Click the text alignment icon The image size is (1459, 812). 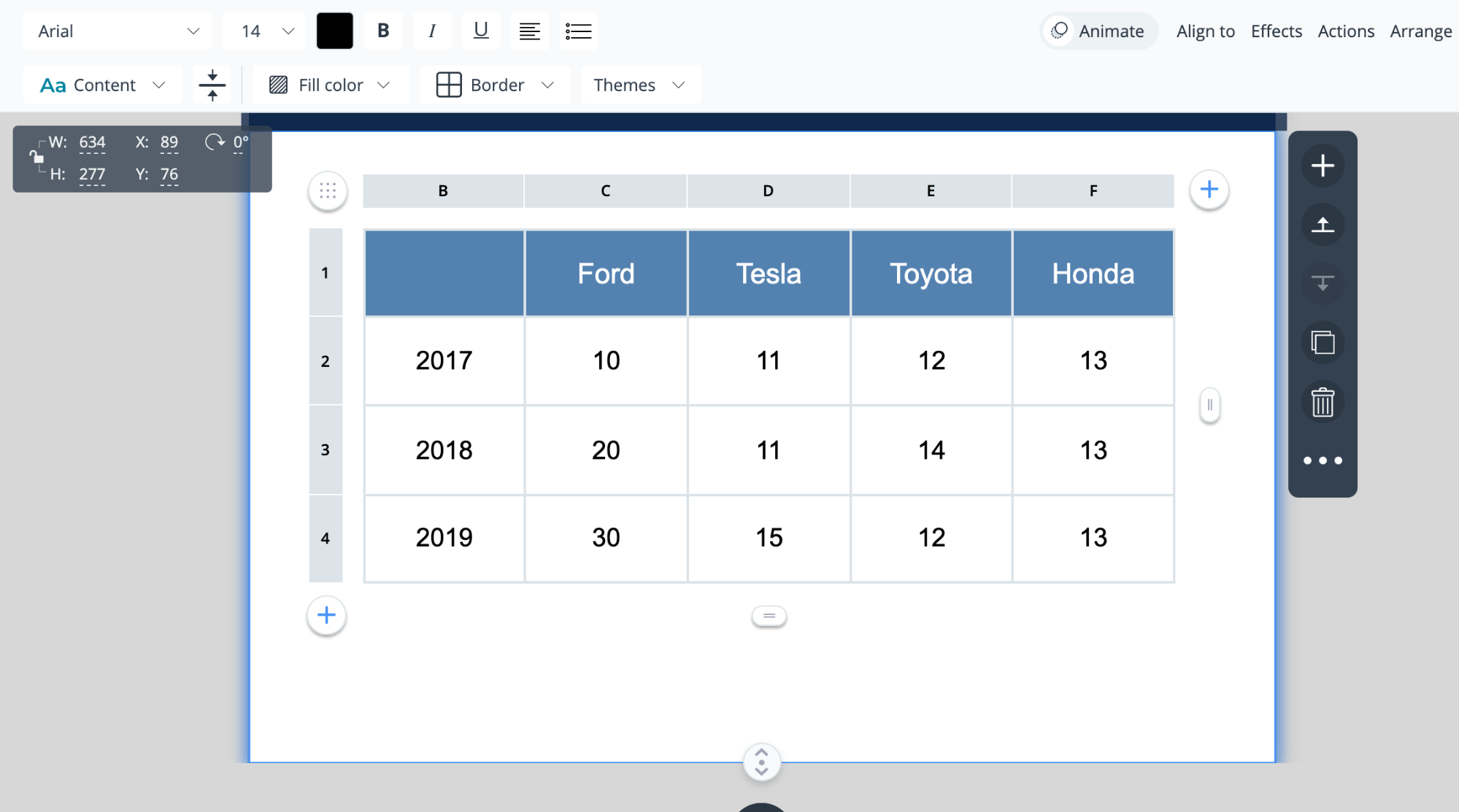[x=529, y=30]
